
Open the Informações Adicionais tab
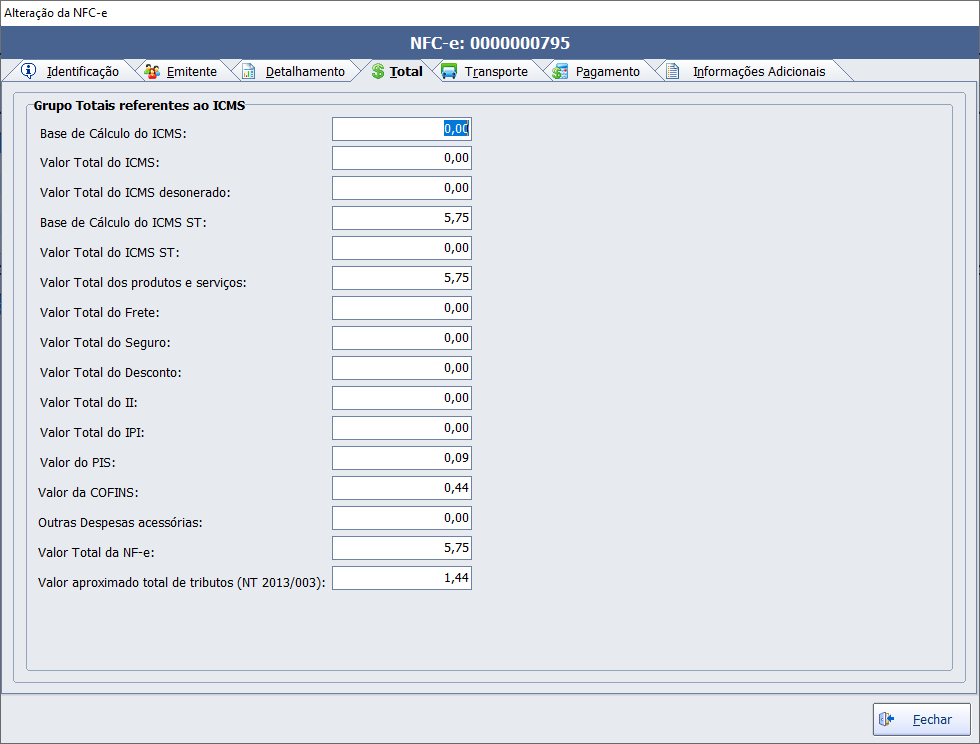coord(759,72)
